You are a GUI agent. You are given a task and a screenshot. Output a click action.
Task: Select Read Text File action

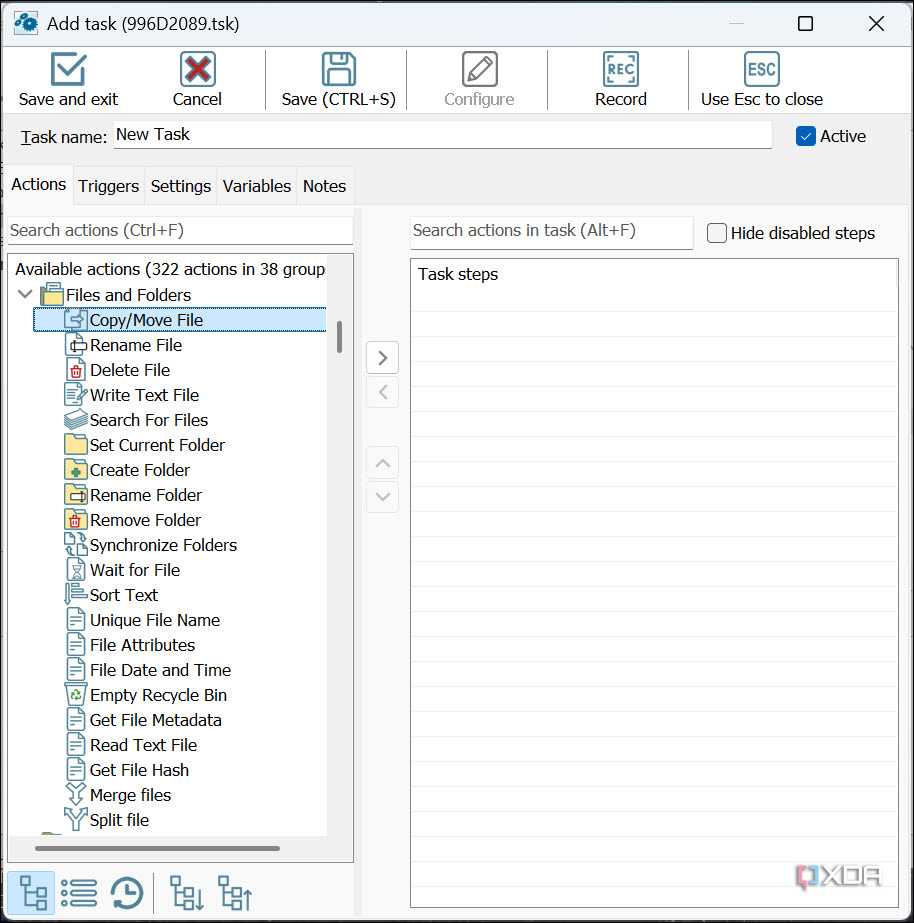143,745
